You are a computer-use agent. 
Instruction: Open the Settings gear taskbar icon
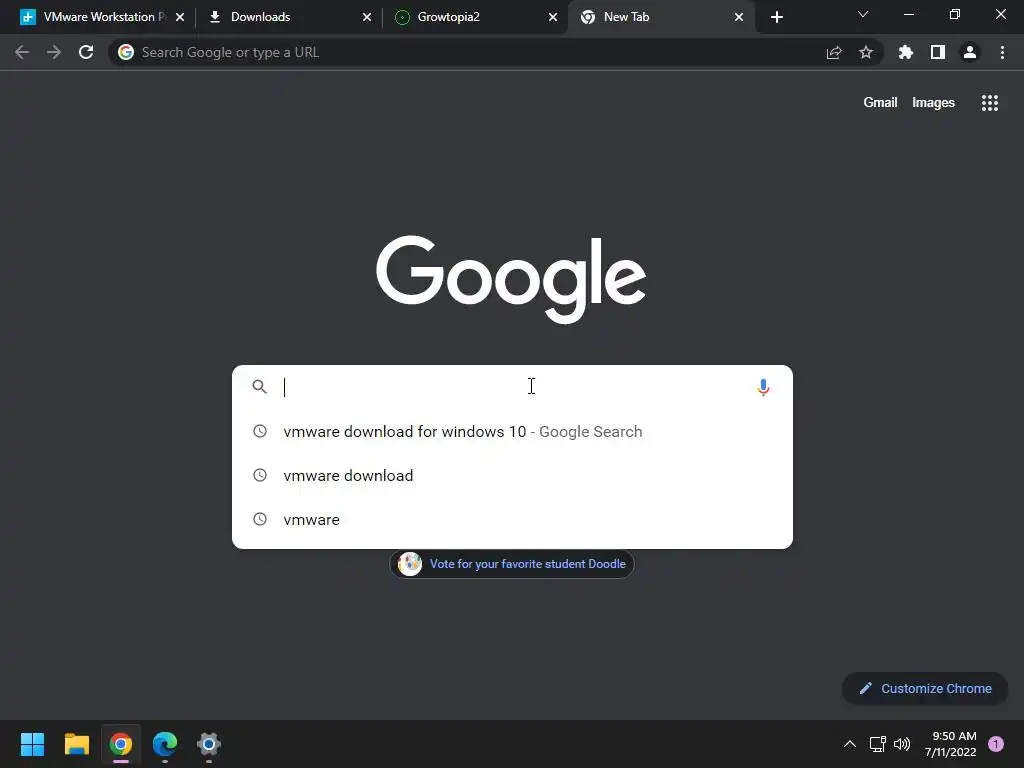pyautogui.click(x=209, y=744)
